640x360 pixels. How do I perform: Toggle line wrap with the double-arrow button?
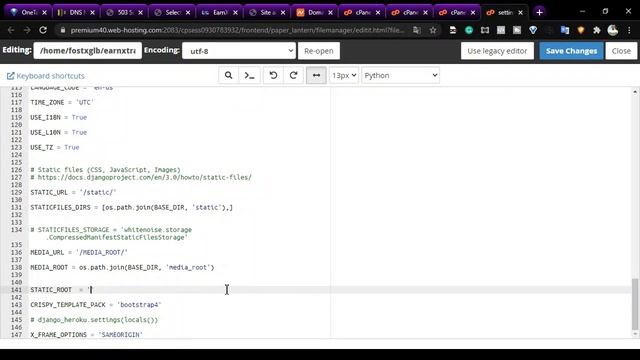316,76
